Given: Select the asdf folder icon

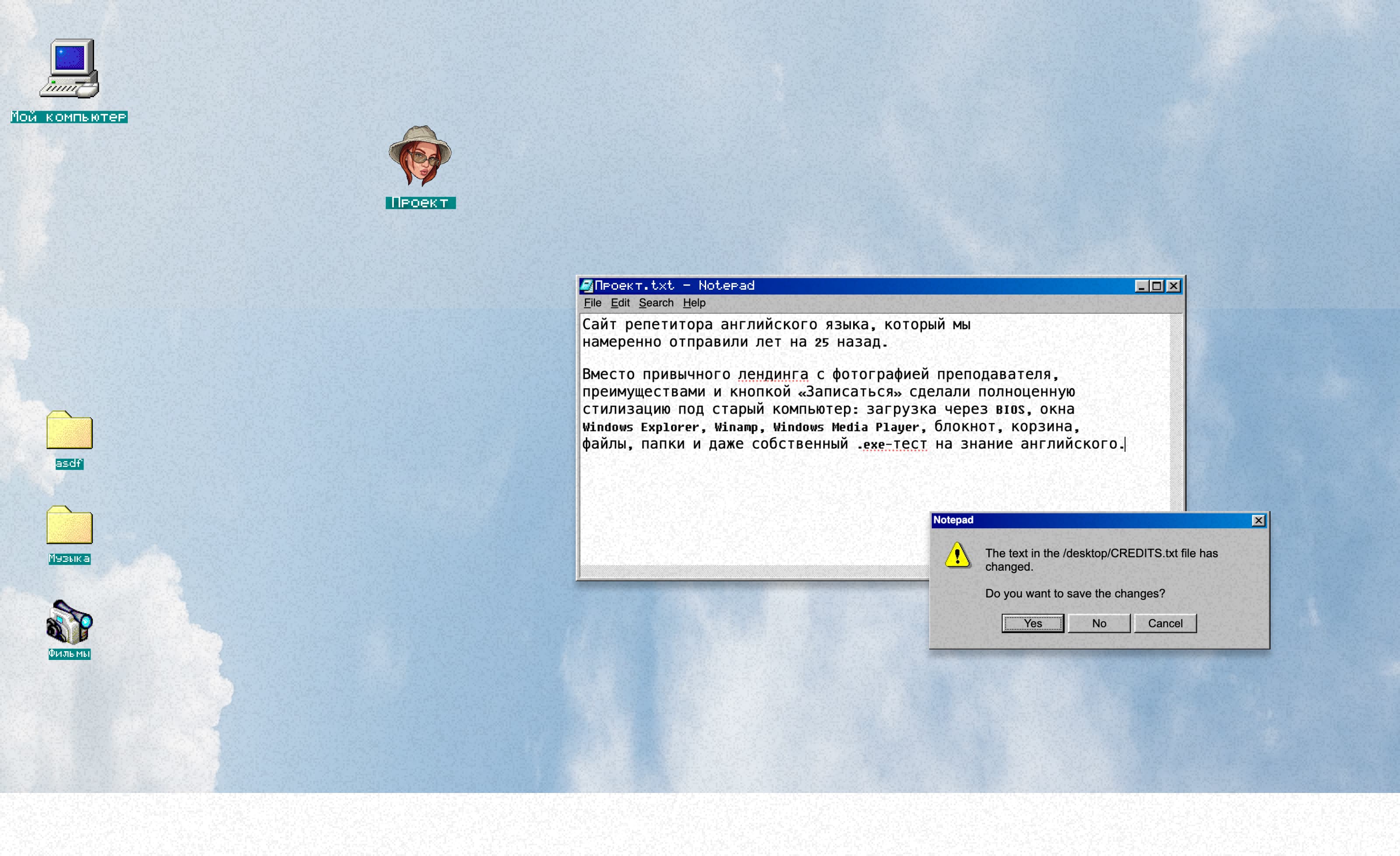Looking at the screenshot, I should [x=69, y=430].
